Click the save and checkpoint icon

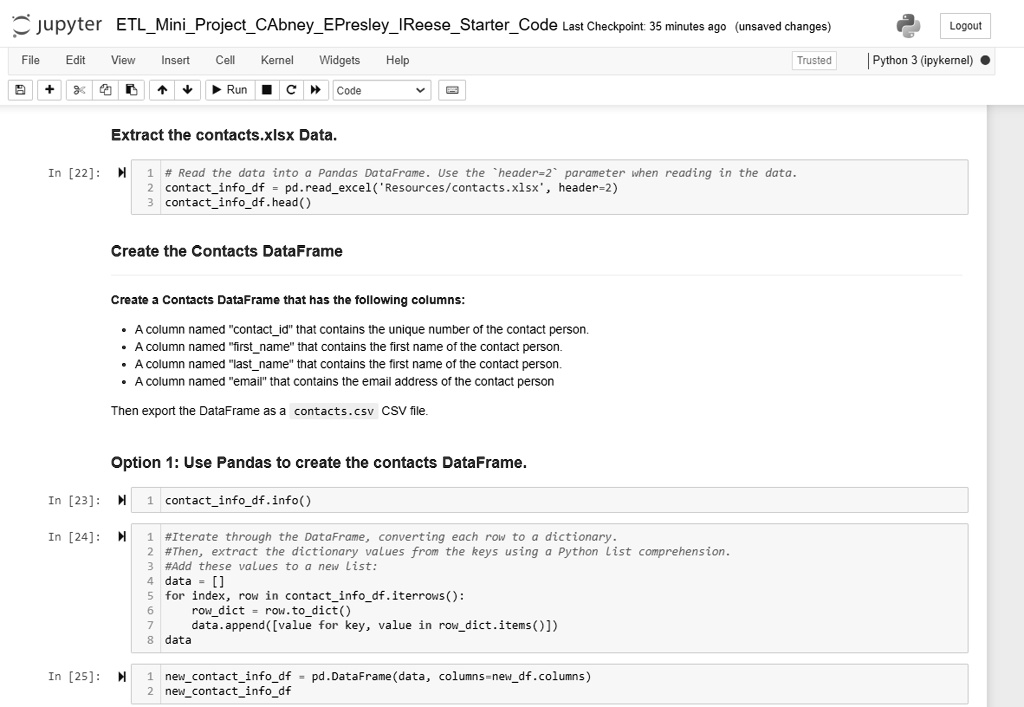pyautogui.click(x=20, y=90)
